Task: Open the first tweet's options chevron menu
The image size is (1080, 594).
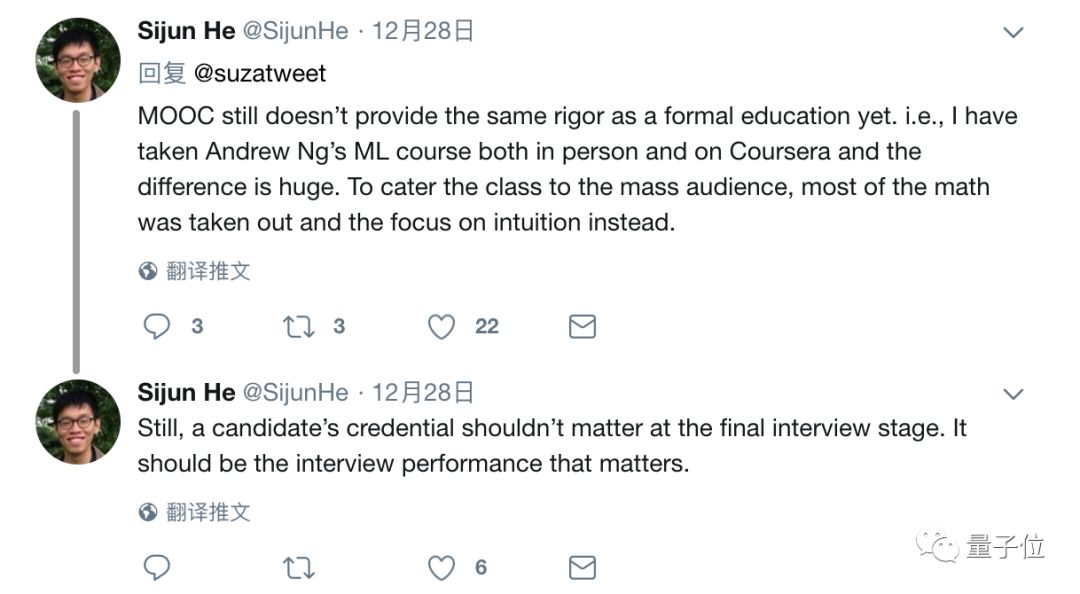Action: click(x=1013, y=33)
